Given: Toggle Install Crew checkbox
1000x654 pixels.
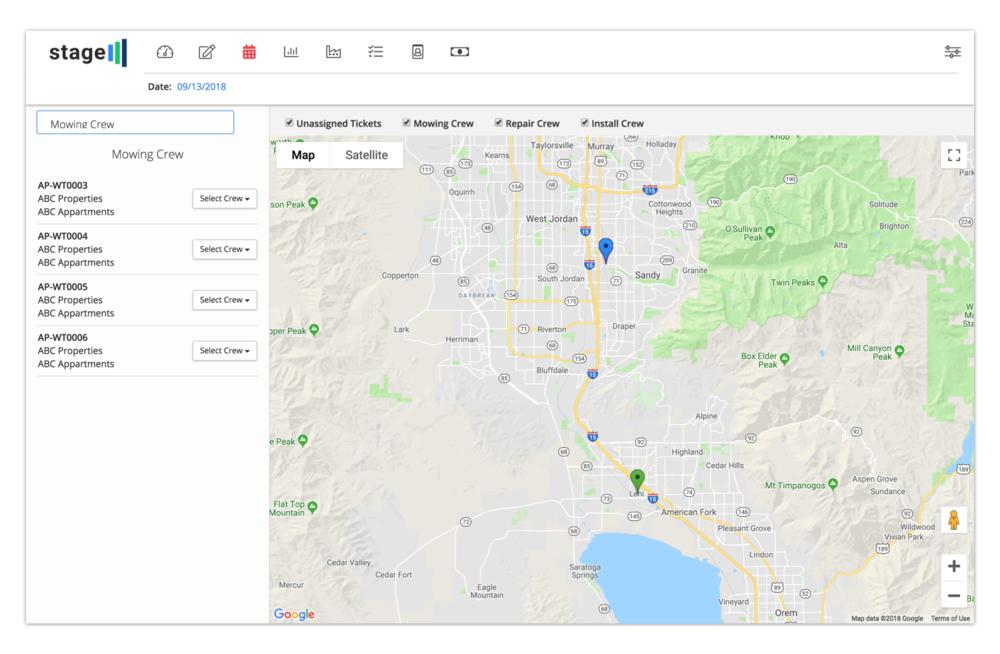Looking at the screenshot, I should coord(584,123).
